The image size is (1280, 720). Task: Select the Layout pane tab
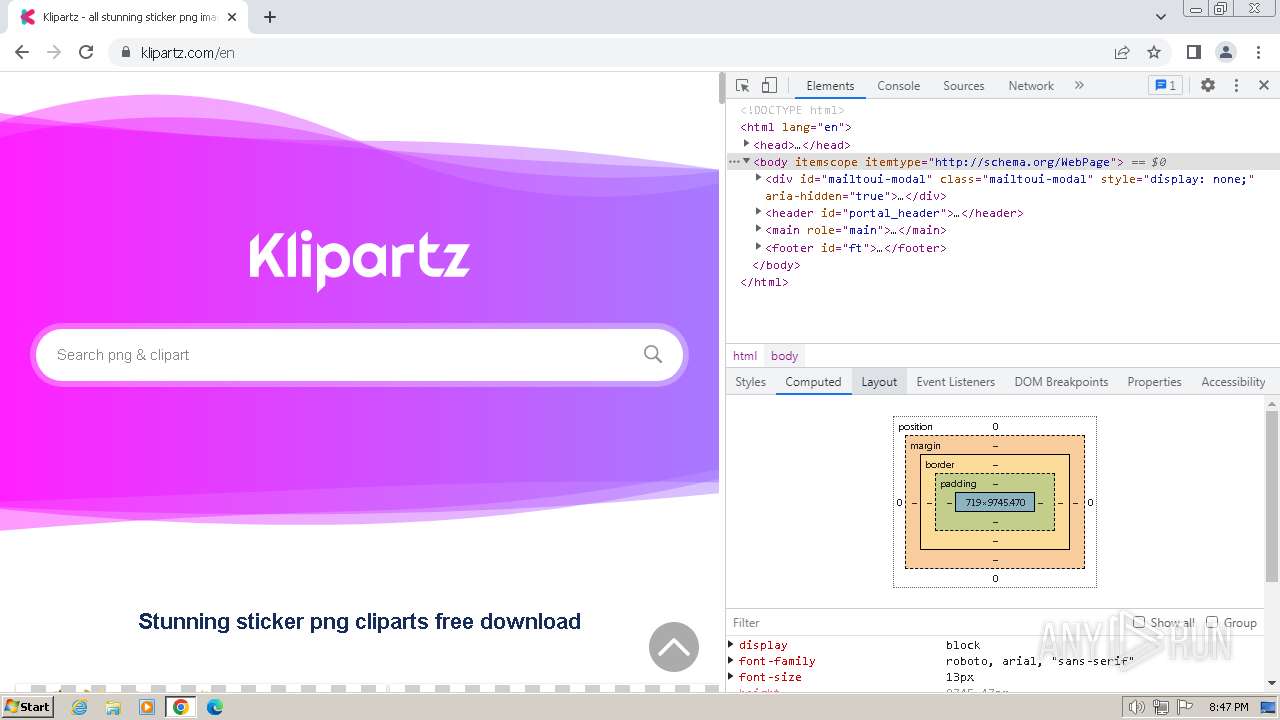[879, 382]
